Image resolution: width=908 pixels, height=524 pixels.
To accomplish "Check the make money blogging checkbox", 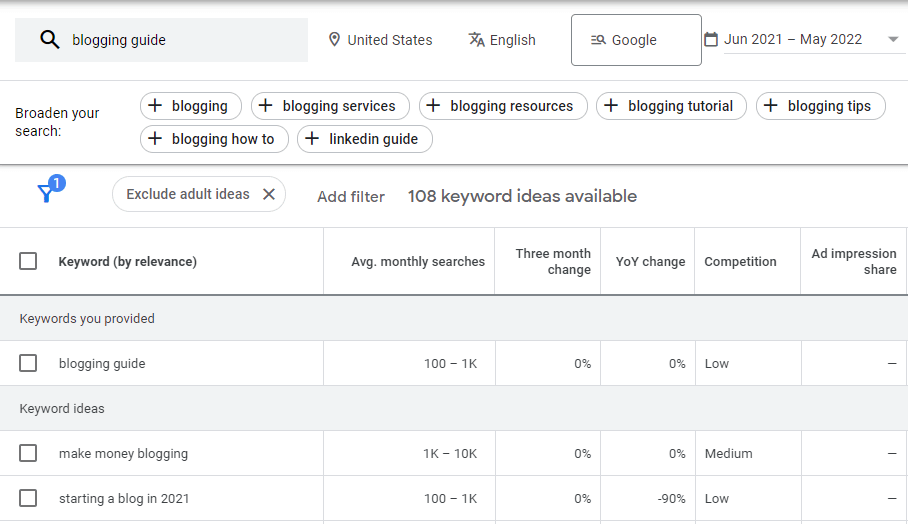I will tap(28, 453).
